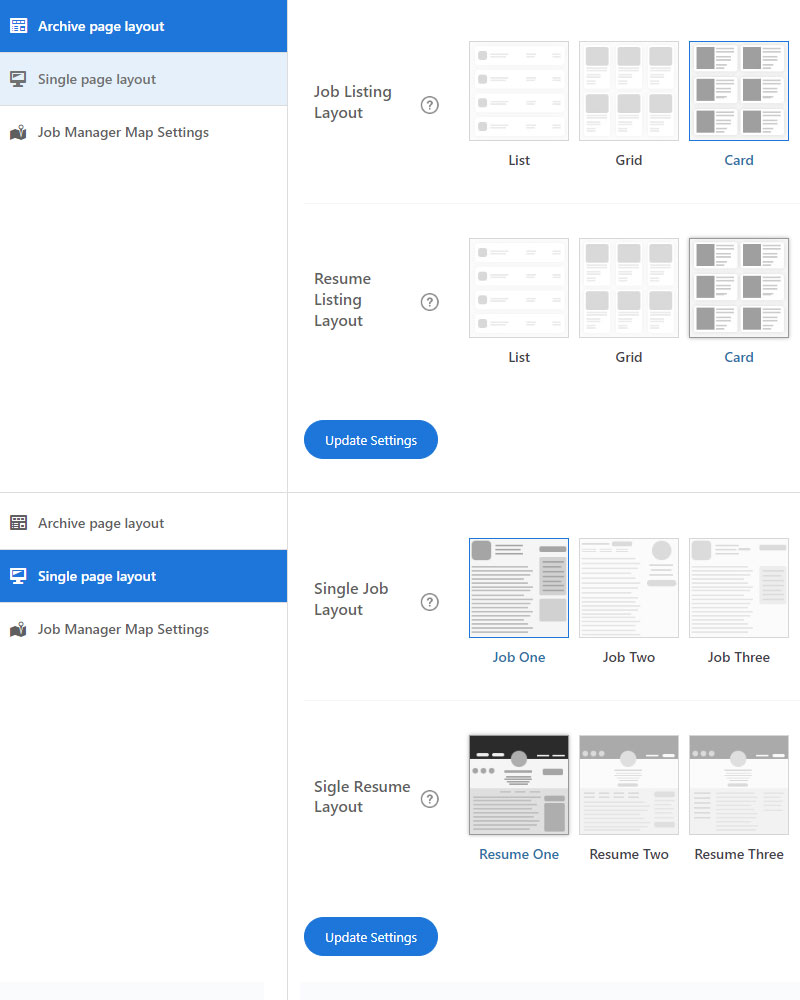
Task: Pick List layout for Resume Listing
Action: 519,288
